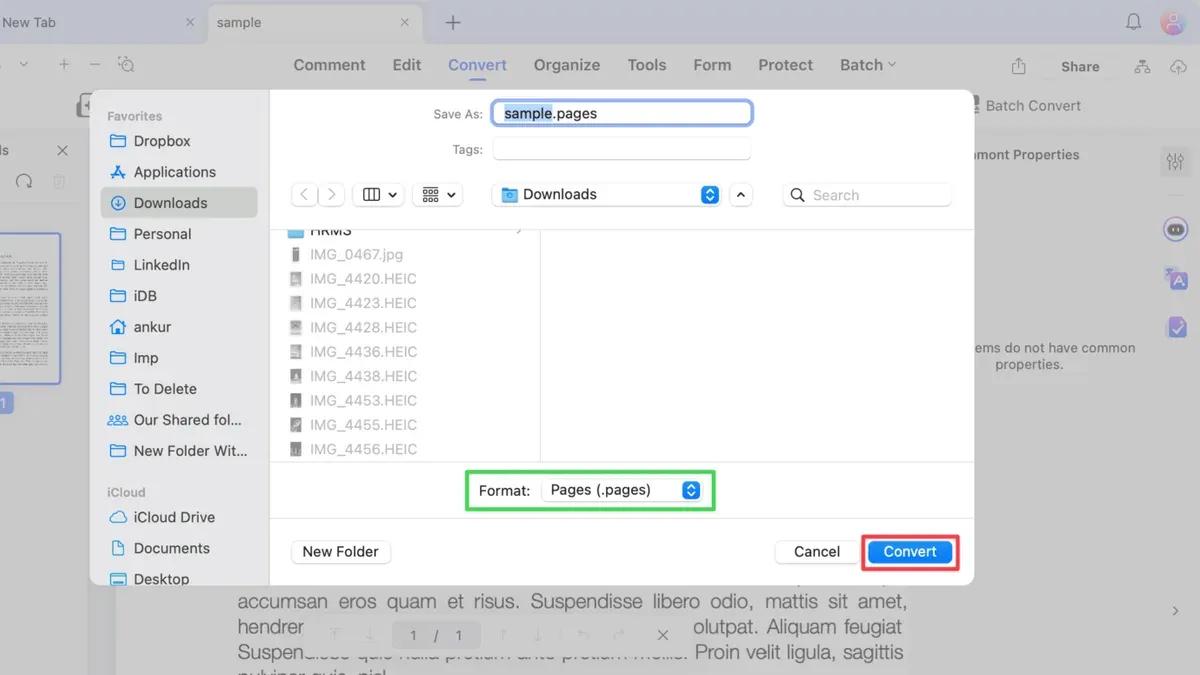Click the Save As filename field
Image resolution: width=1200 pixels, height=675 pixels.
(x=622, y=113)
